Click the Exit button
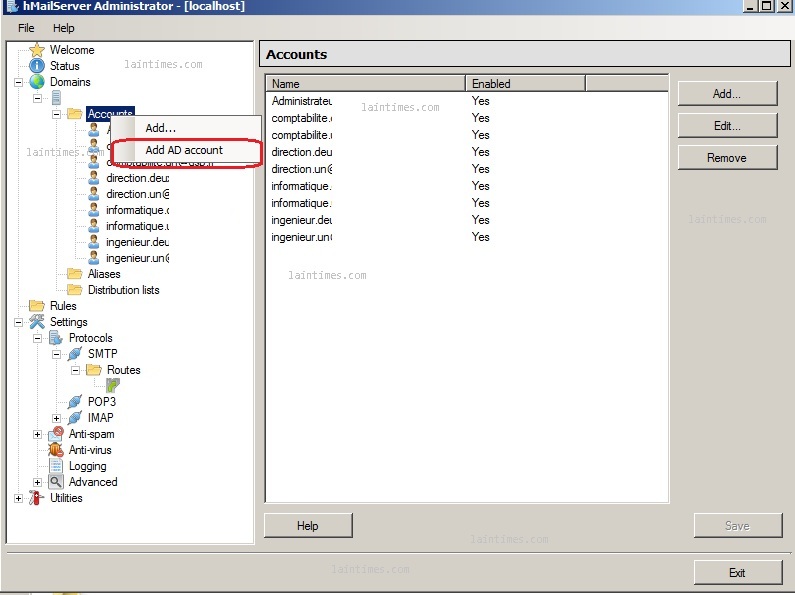Viewport: 795px width, 595px height. pyautogui.click(x=738, y=573)
